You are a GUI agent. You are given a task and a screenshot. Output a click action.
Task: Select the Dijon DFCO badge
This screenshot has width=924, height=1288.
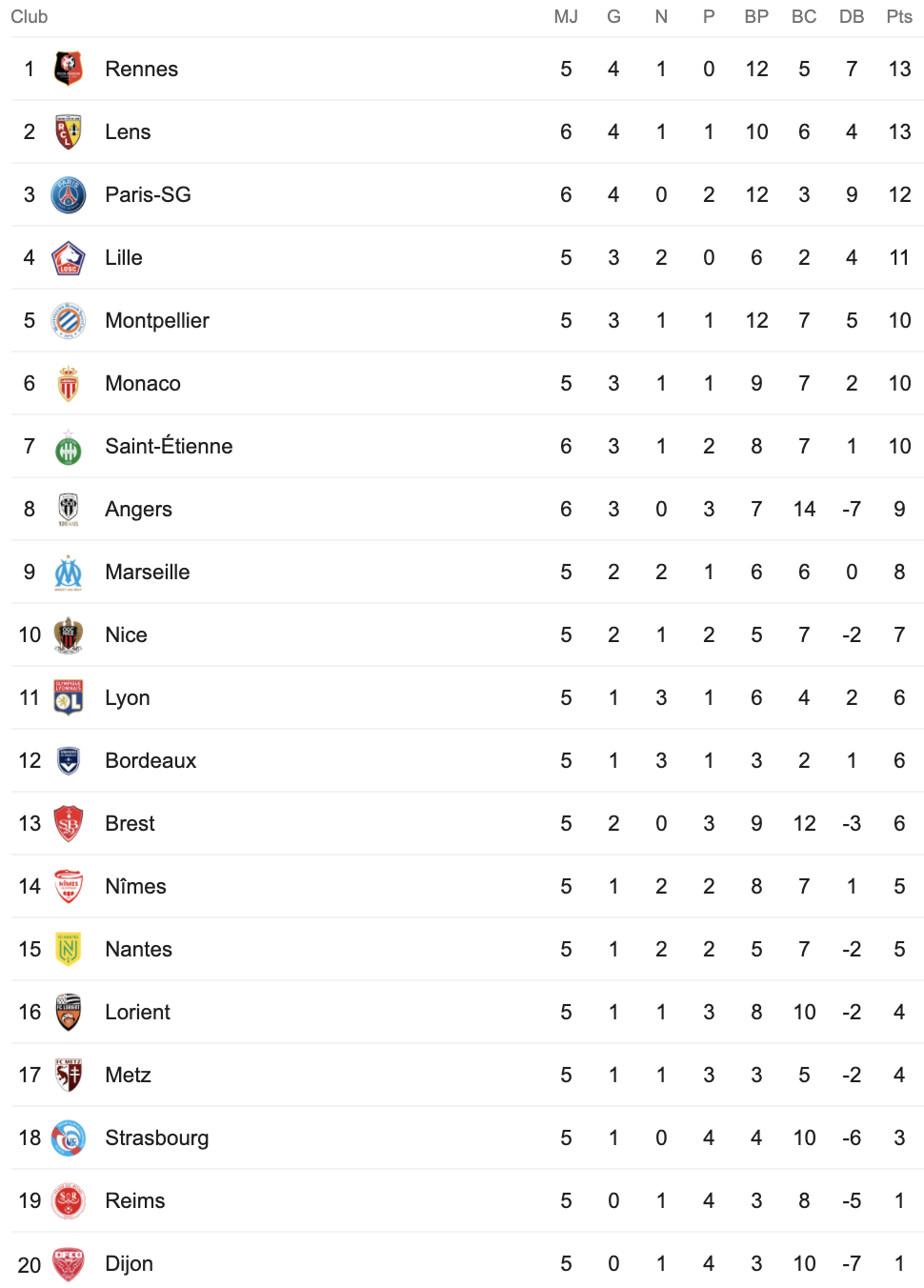click(69, 1263)
